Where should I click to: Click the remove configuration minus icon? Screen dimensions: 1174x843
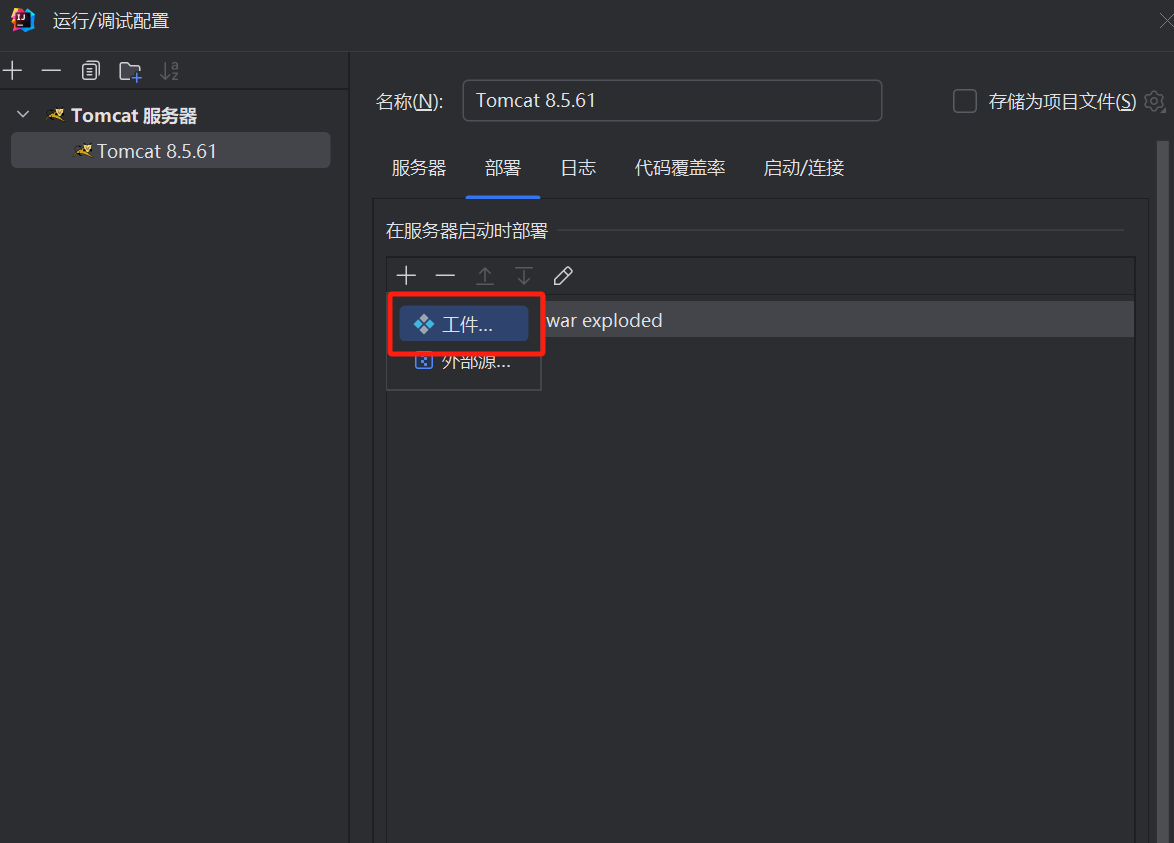(51, 71)
